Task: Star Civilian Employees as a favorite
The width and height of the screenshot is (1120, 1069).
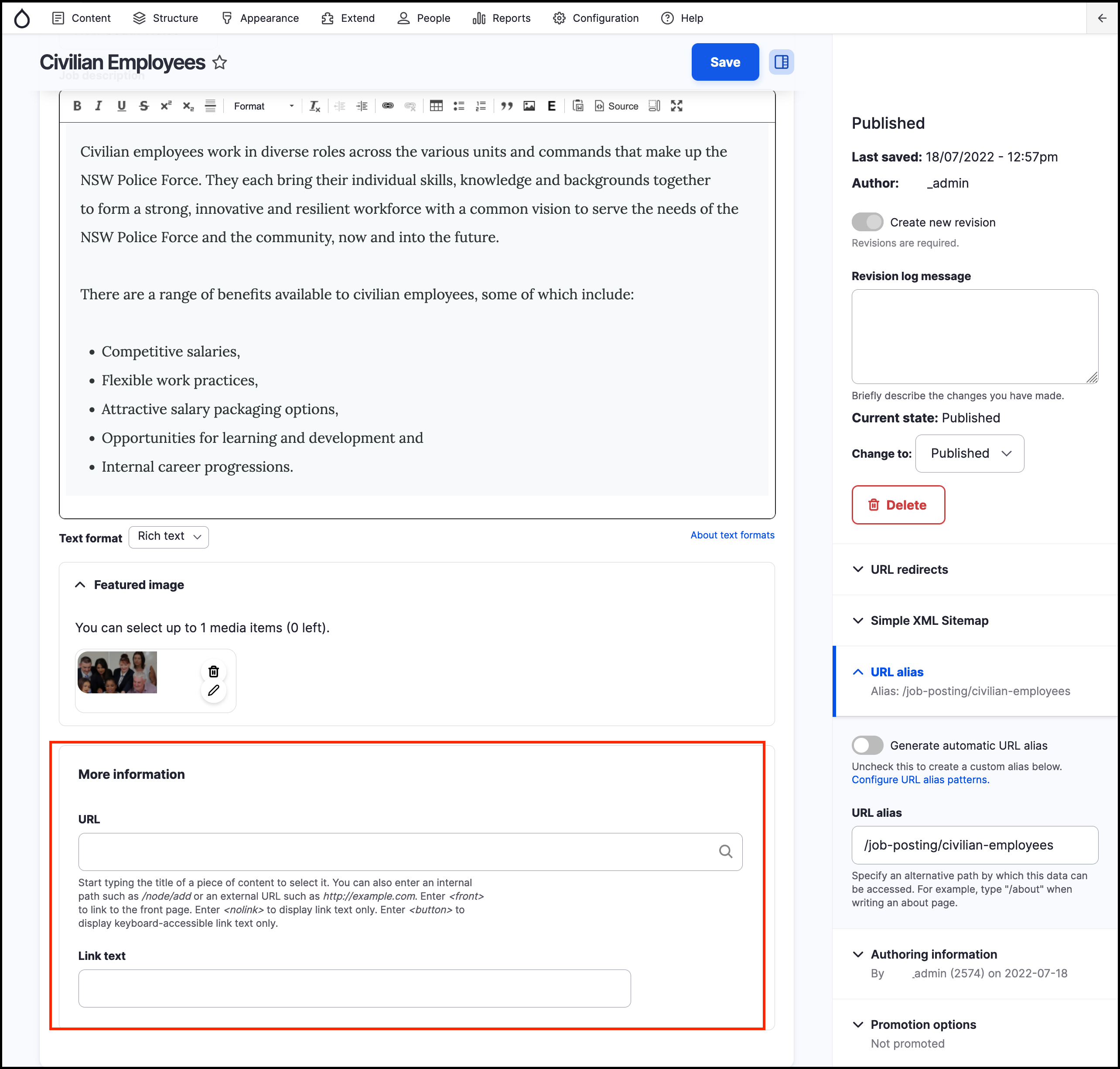Action: point(219,62)
